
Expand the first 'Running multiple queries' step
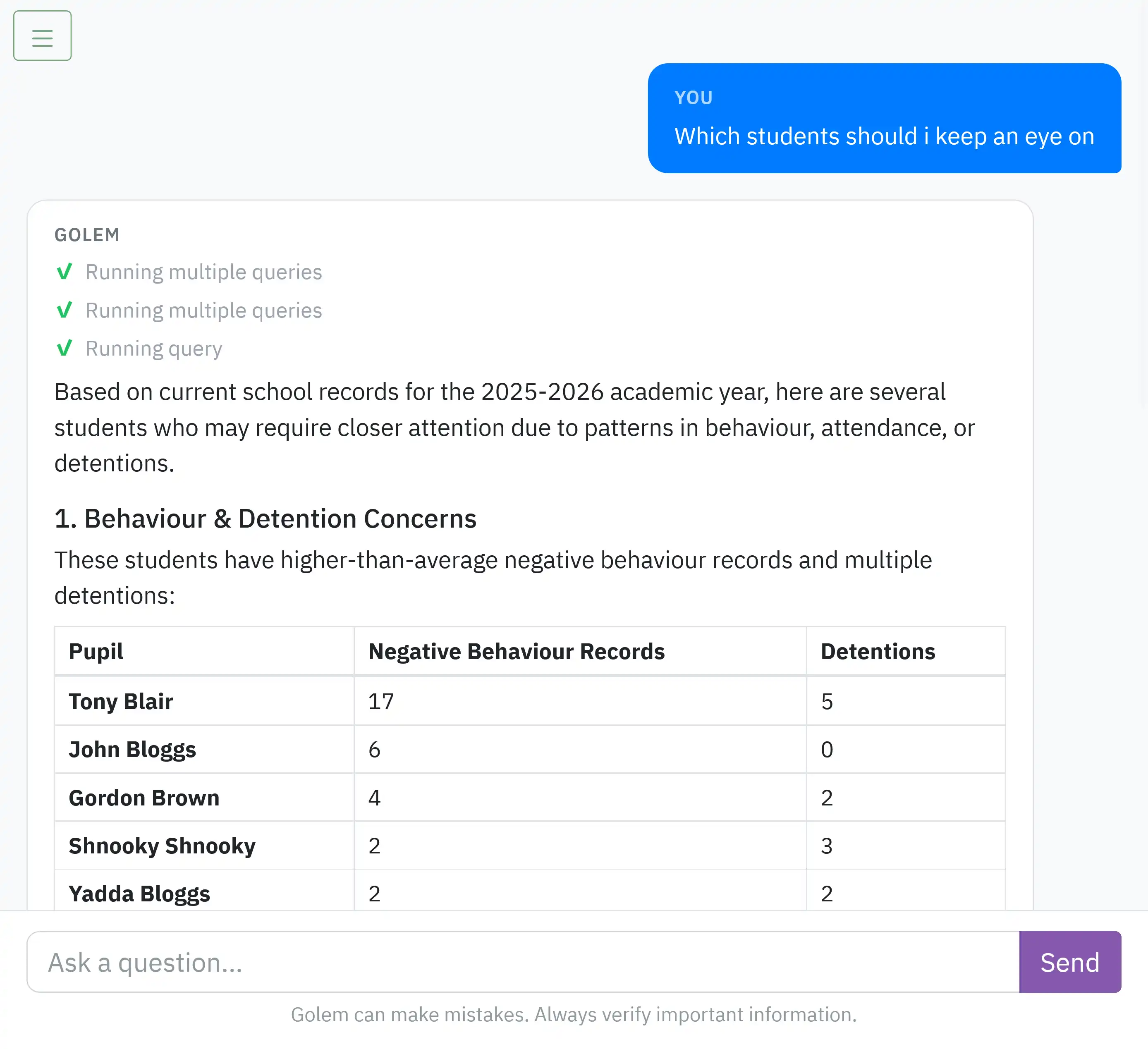203,272
